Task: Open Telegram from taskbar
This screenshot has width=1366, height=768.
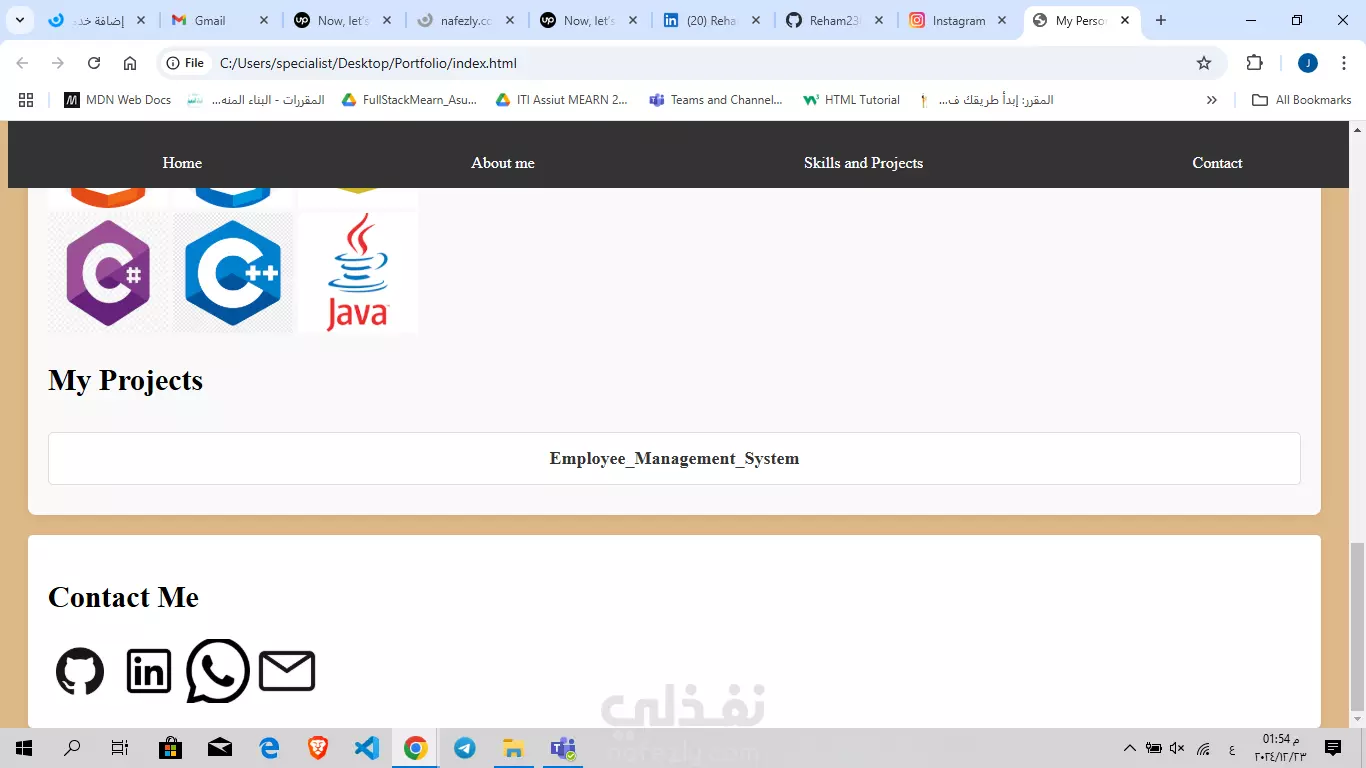Action: pos(464,748)
